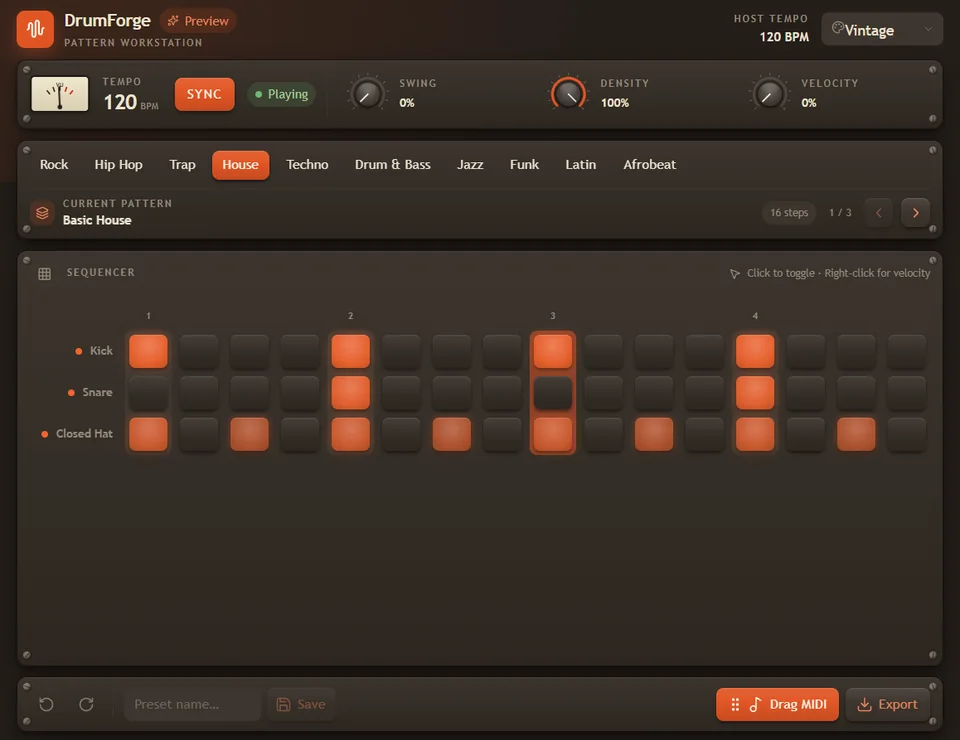This screenshot has width=960, height=740.
Task: Click the Snare track label
Action: 97,392
